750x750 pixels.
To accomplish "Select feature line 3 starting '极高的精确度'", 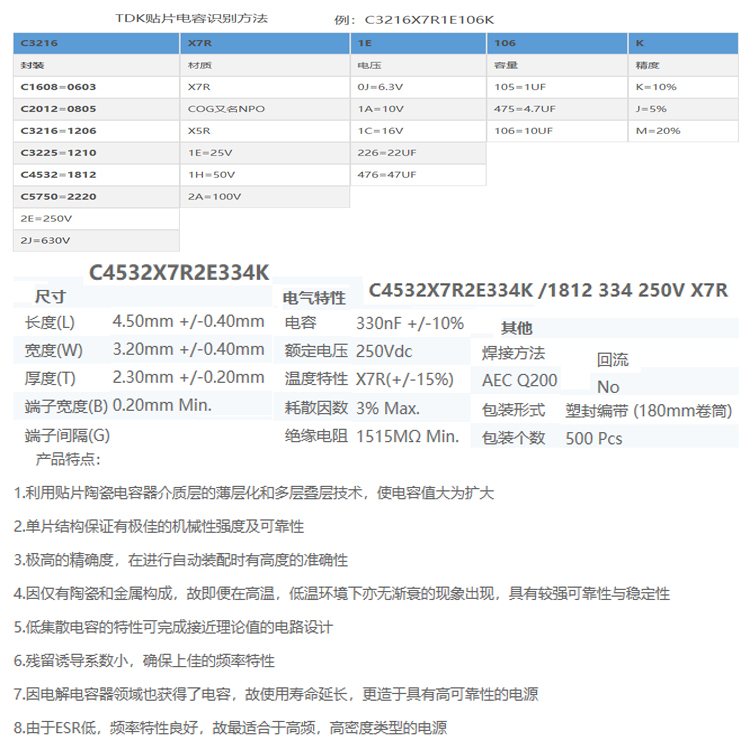I will (181, 560).
